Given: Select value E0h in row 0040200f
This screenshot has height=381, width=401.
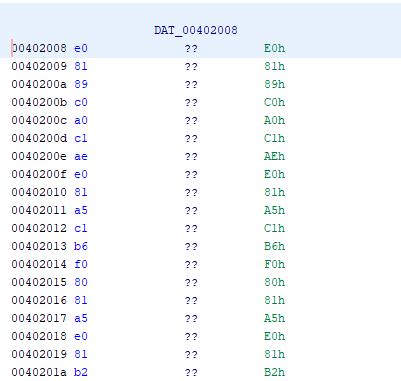Looking at the screenshot, I should coord(274,174).
